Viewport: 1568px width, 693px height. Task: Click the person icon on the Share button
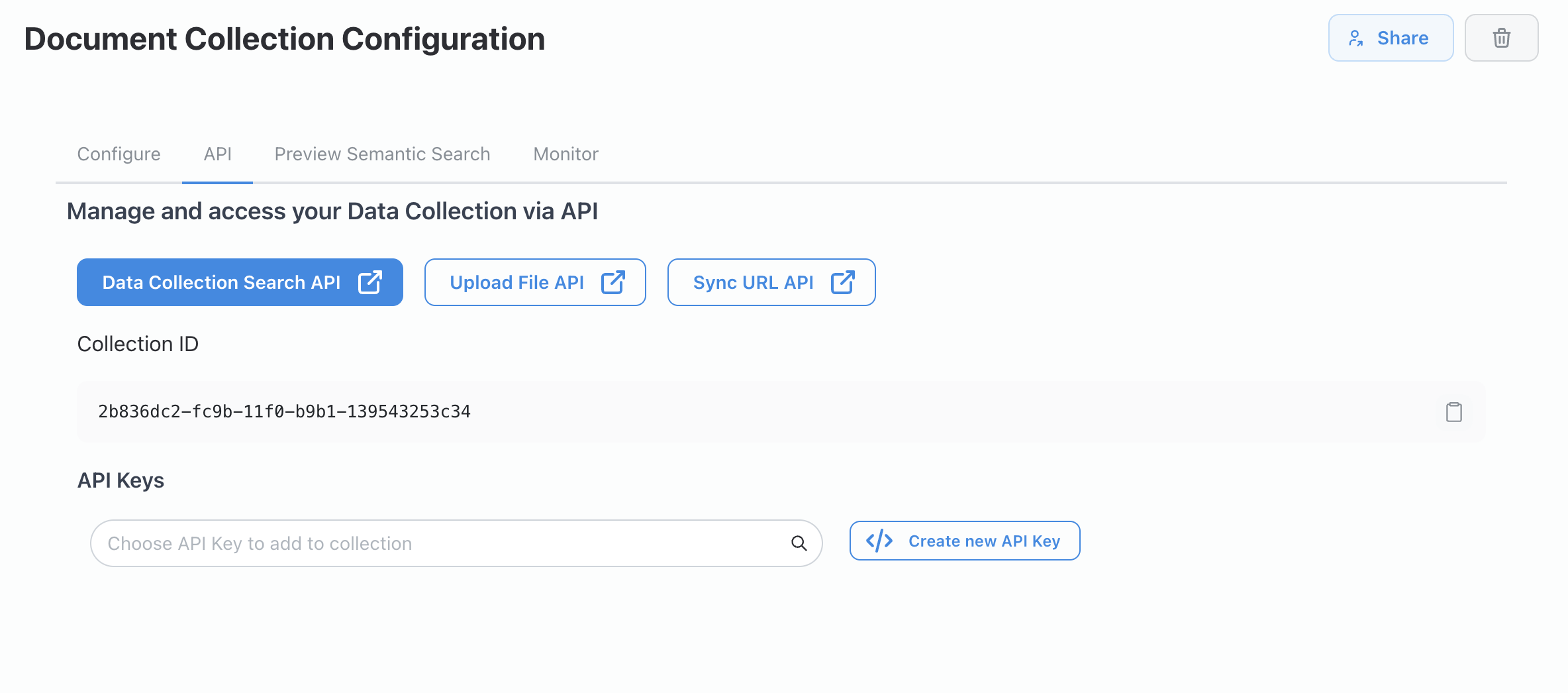click(1356, 38)
